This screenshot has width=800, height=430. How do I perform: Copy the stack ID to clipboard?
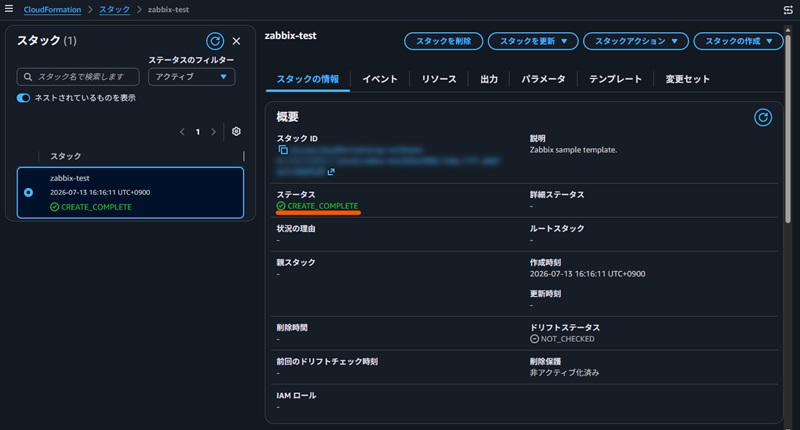coord(283,149)
